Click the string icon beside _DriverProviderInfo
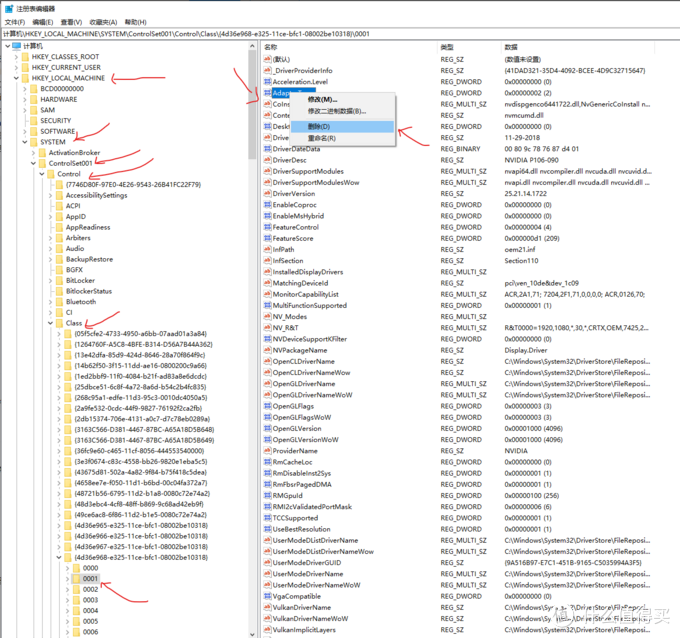The image size is (680, 638). [x=268, y=70]
